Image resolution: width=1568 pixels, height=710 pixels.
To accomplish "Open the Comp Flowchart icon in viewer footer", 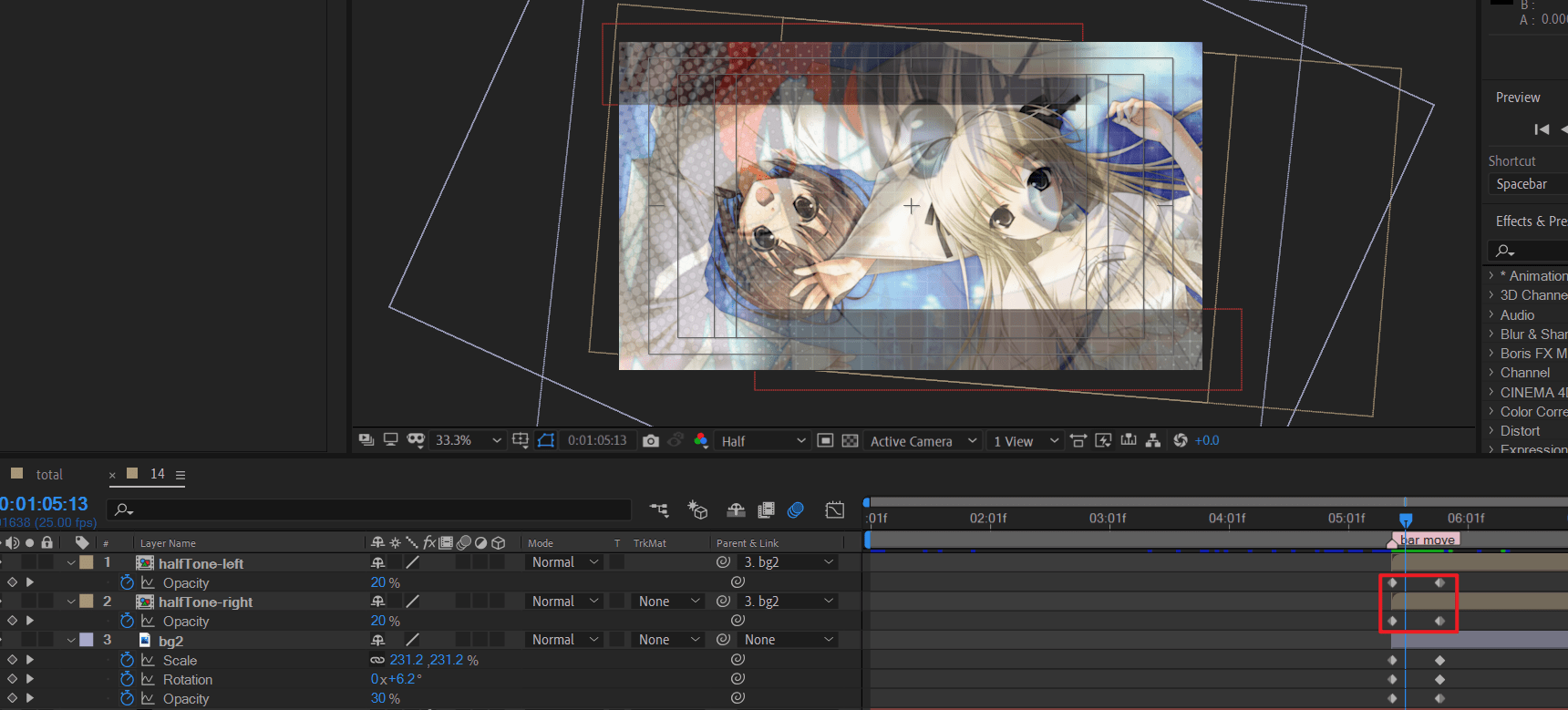I will pyautogui.click(x=1153, y=440).
